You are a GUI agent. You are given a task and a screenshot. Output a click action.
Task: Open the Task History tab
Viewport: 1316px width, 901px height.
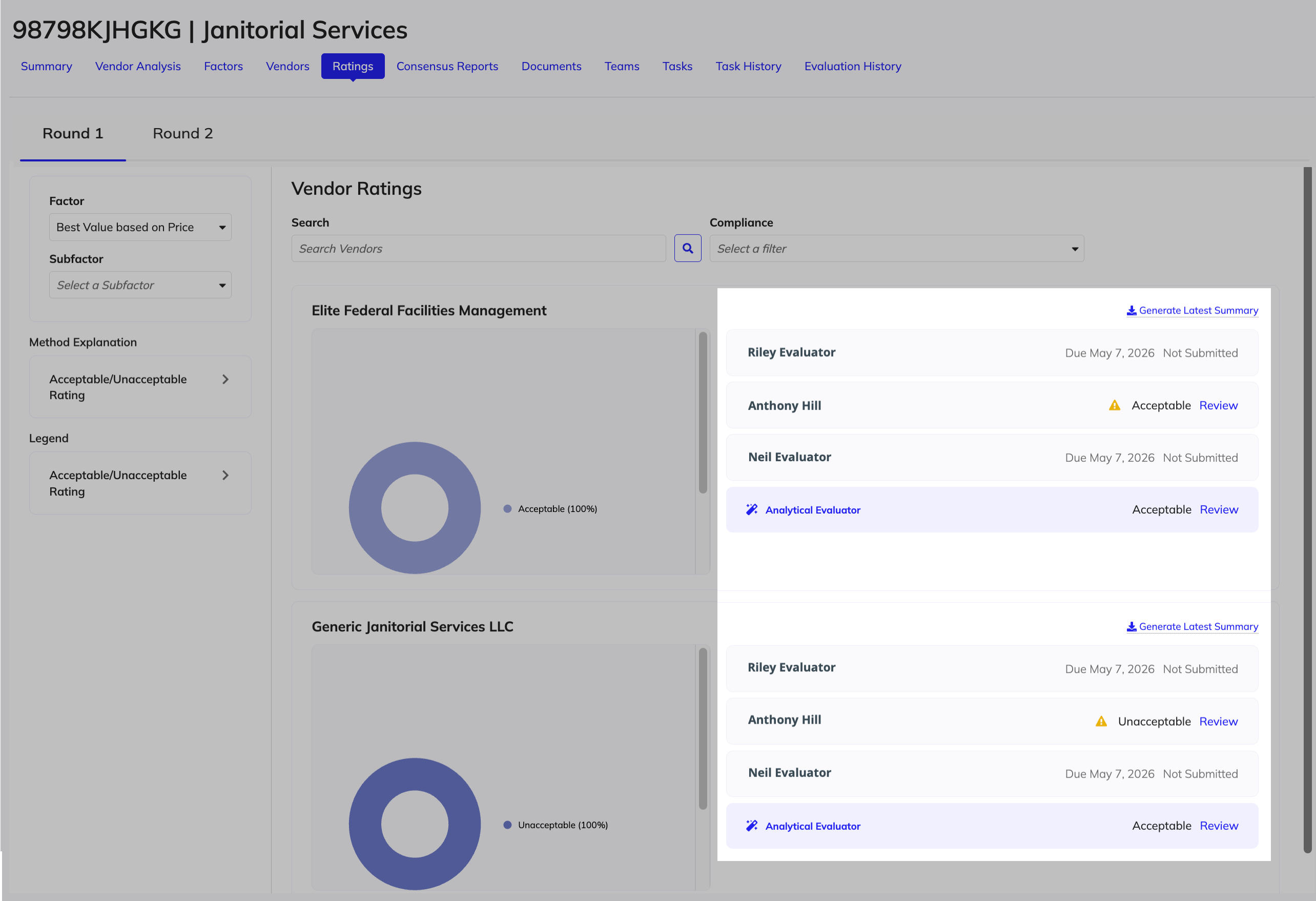(x=748, y=66)
